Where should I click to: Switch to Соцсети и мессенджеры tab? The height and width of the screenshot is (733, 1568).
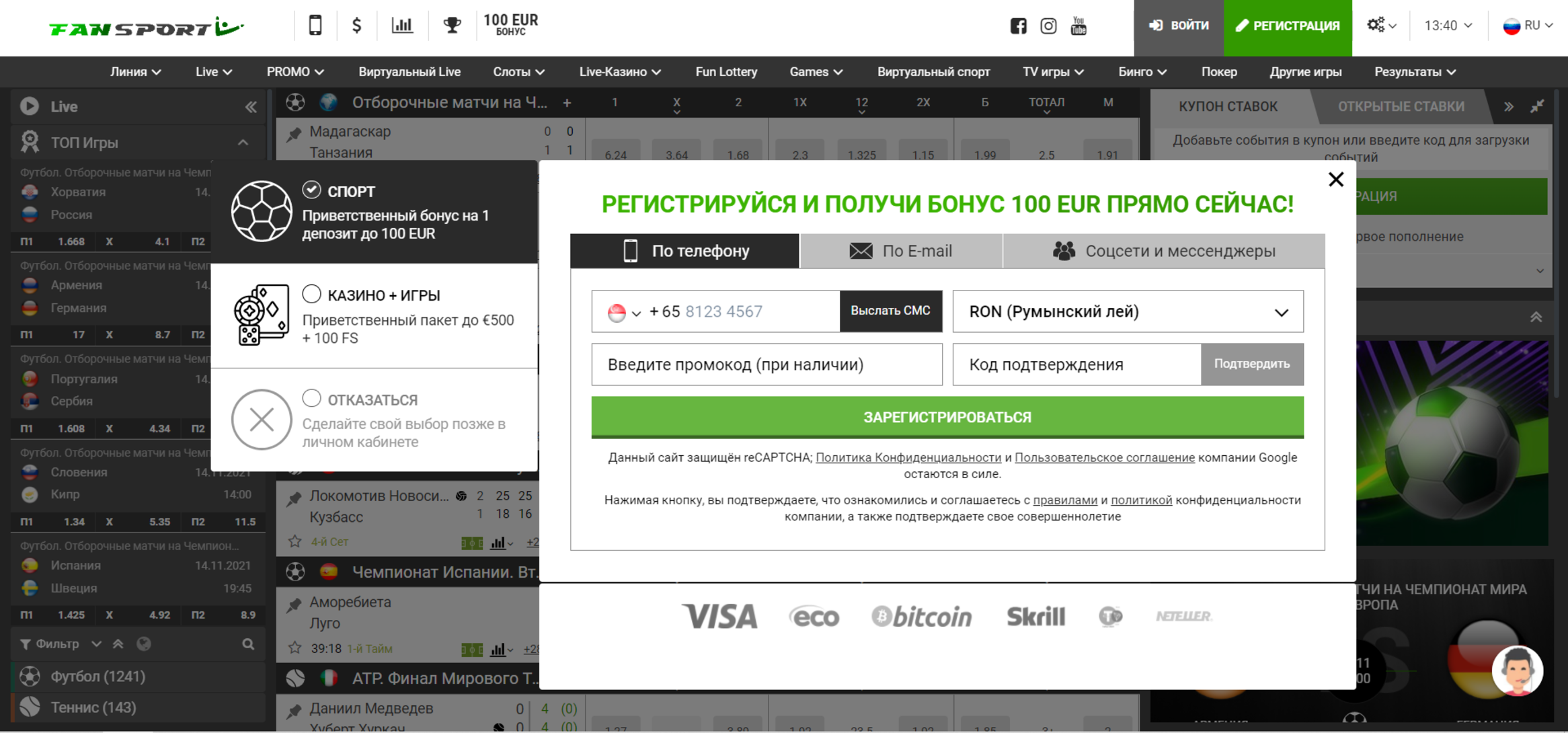[x=1164, y=251]
